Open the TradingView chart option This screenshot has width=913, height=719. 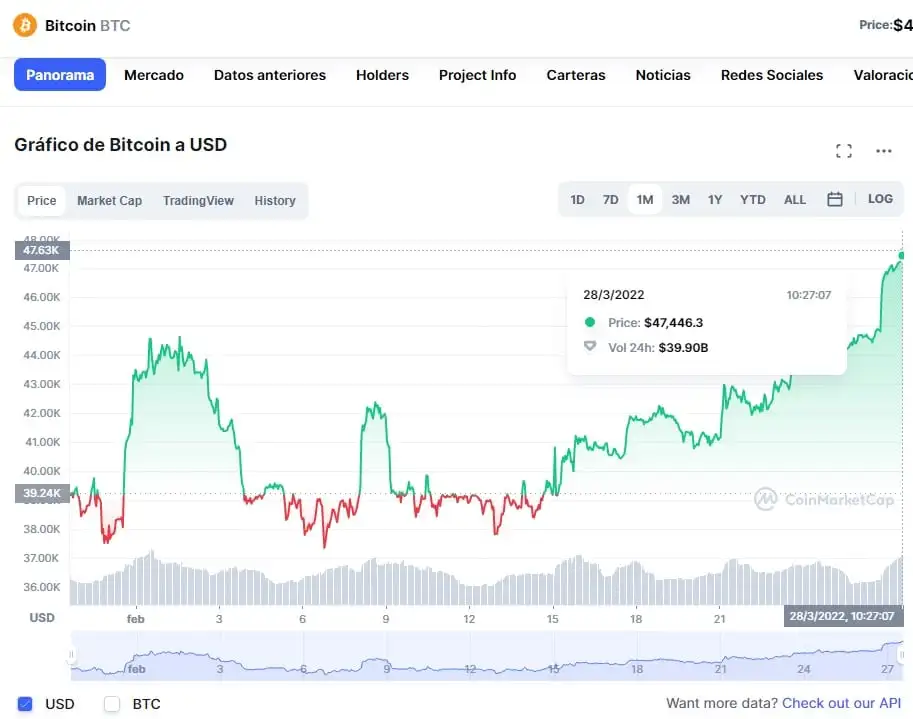coord(198,200)
